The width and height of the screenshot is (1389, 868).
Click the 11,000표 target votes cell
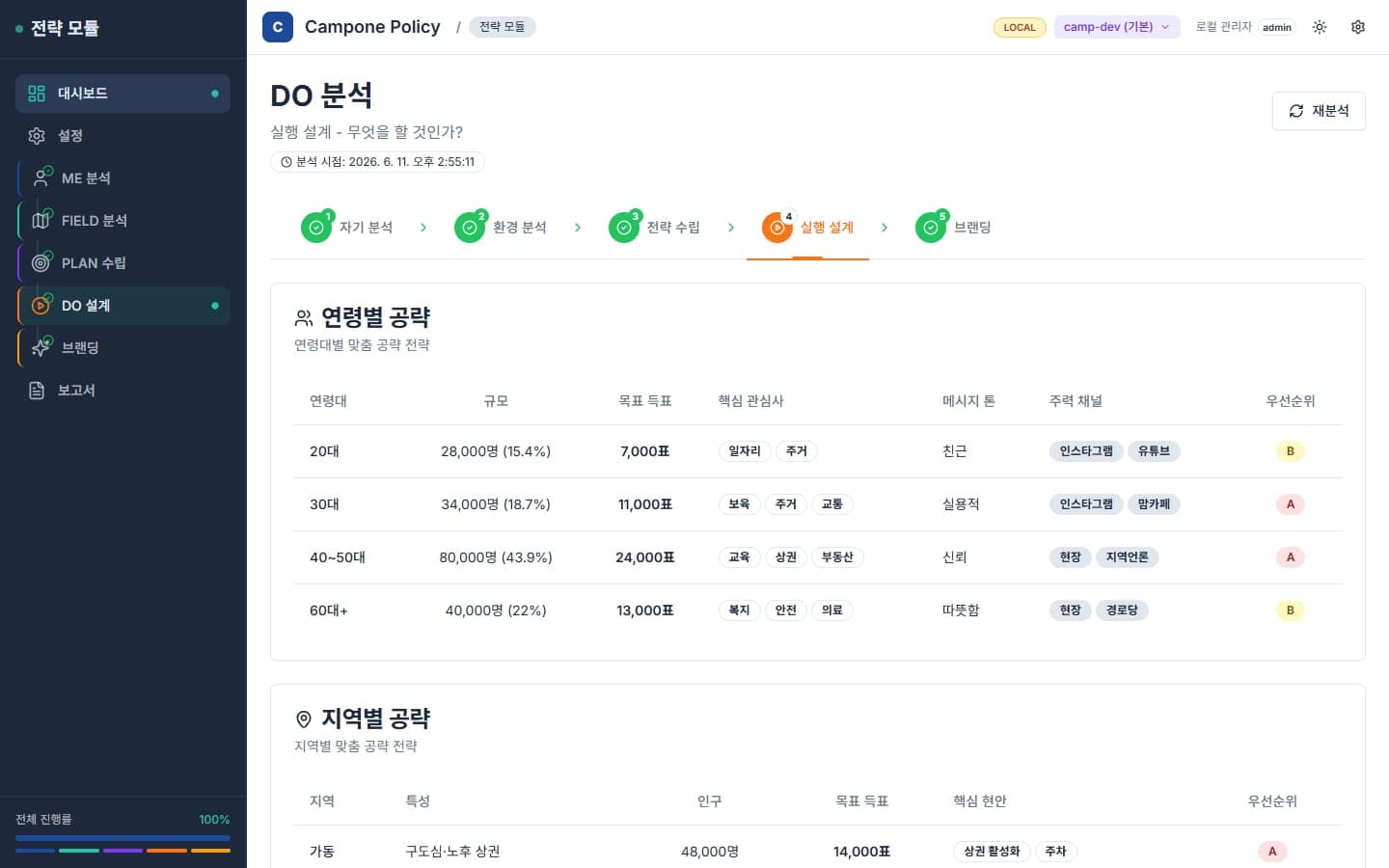[x=645, y=504]
